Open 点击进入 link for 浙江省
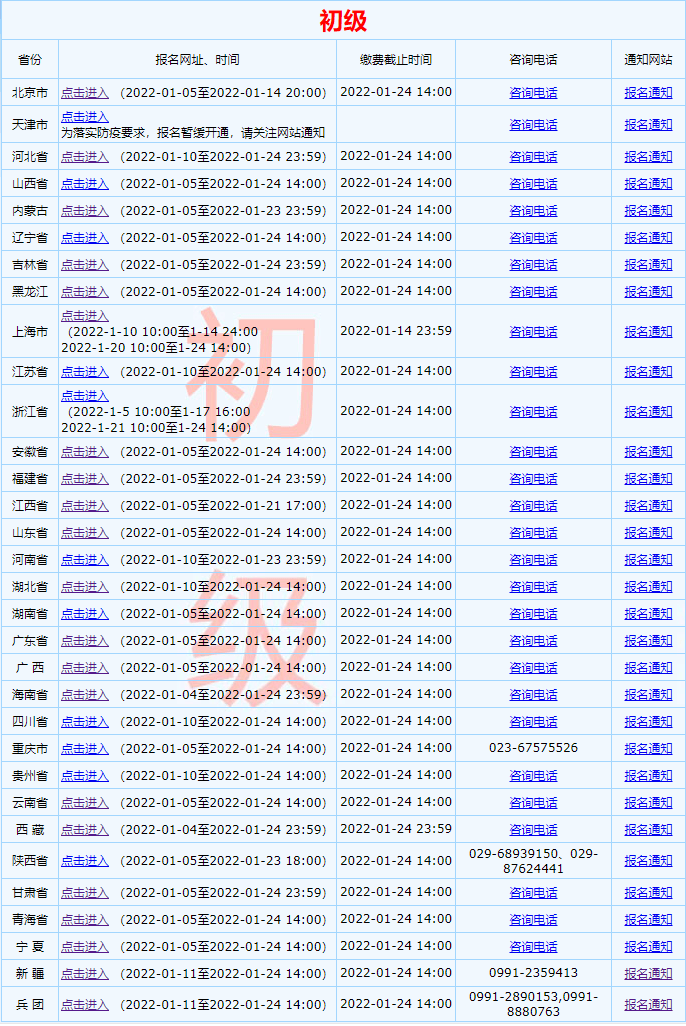The image size is (686, 1026). tap(84, 396)
